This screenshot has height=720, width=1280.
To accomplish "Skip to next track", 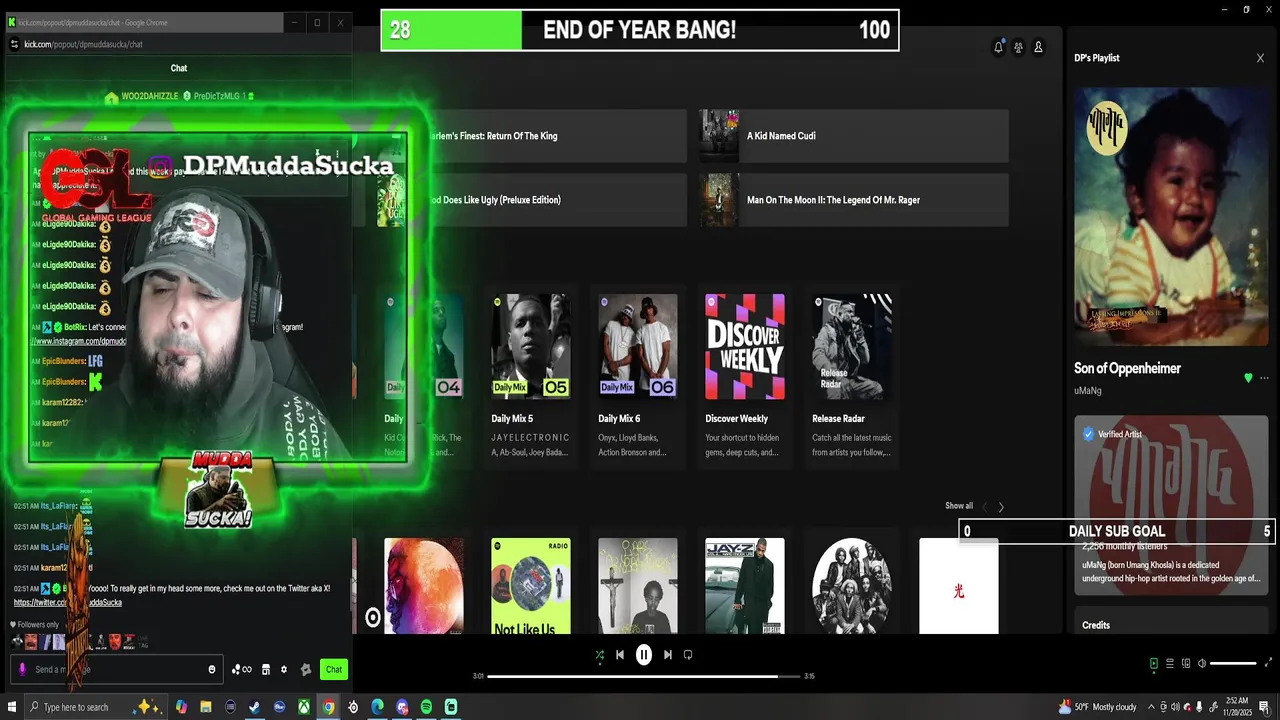I will [x=668, y=655].
